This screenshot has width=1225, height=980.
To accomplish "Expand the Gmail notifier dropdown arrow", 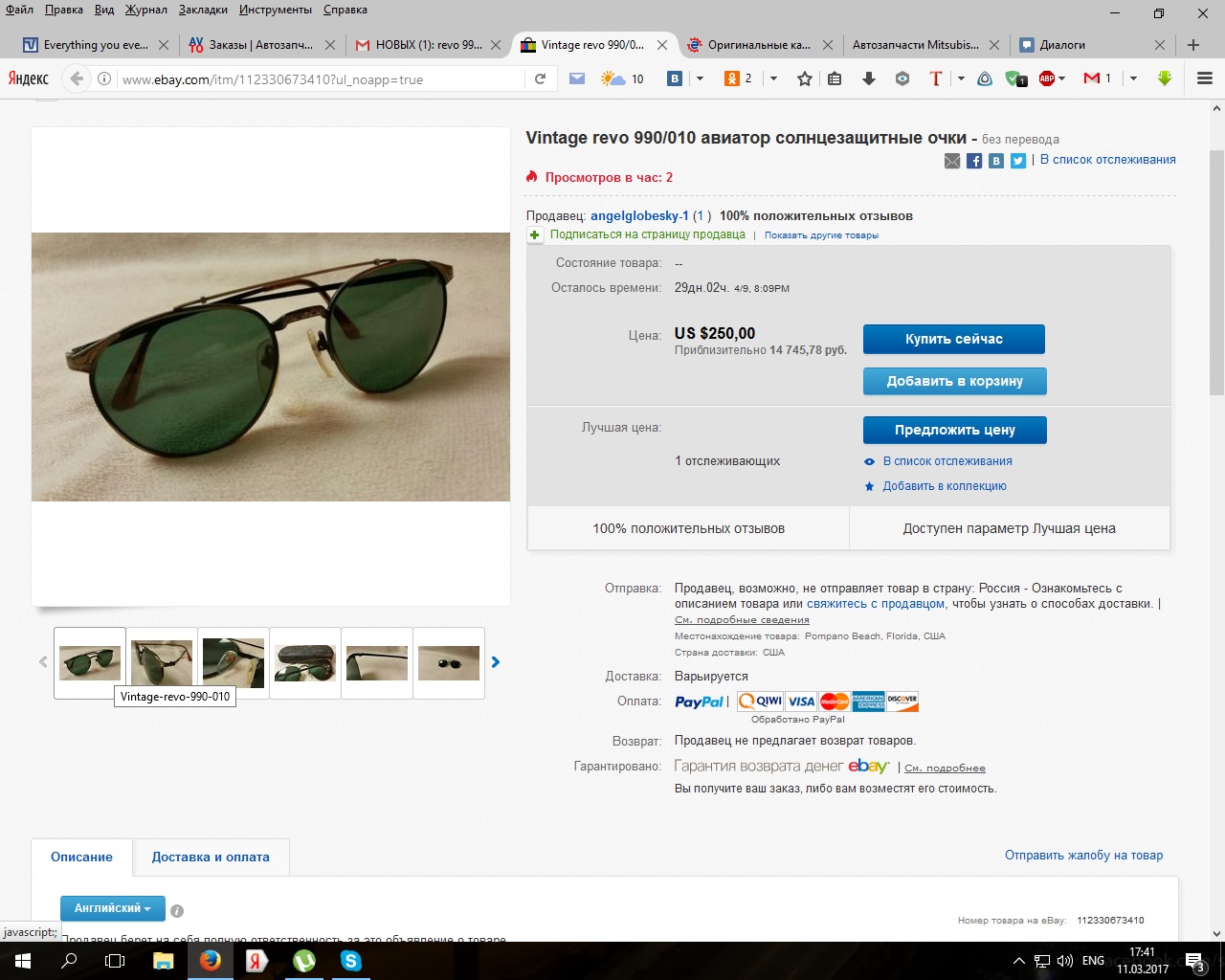I will (x=1133, y=79).
